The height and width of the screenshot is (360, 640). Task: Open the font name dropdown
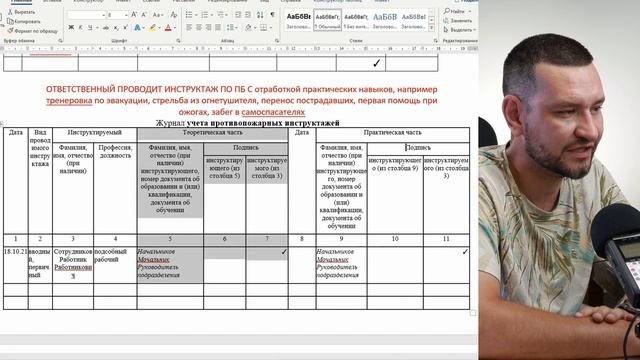click(104, 15)
